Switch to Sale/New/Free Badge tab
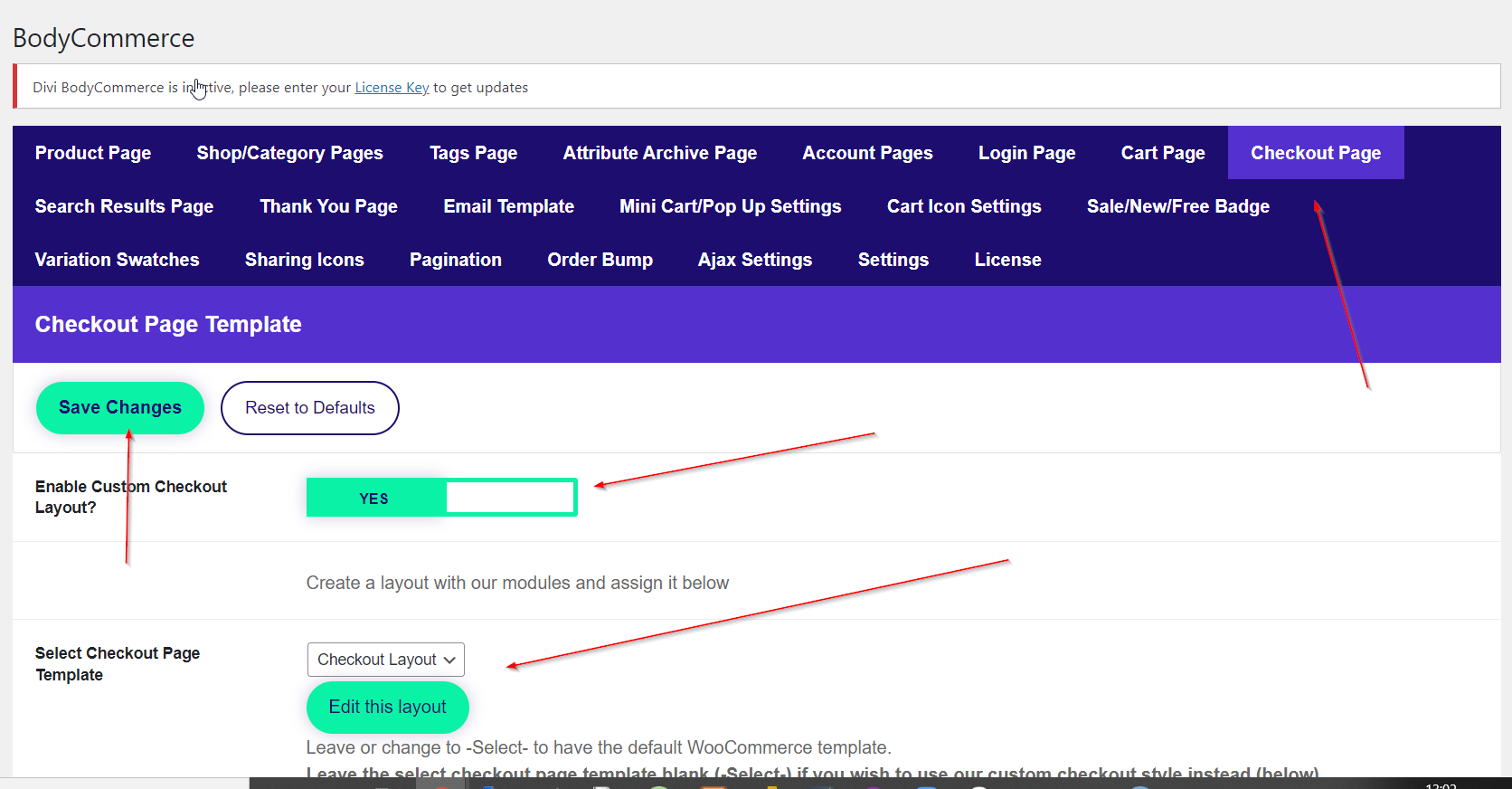Image resolution: width=1512 pixels, height=789 pixels. pyautogui.click(x=1177, y=206)
